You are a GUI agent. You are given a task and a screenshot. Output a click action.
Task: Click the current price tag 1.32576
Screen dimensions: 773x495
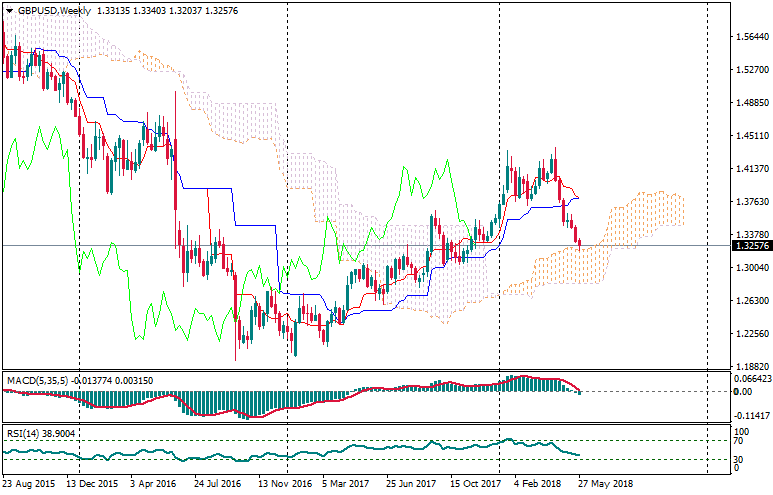pos(750,245)
